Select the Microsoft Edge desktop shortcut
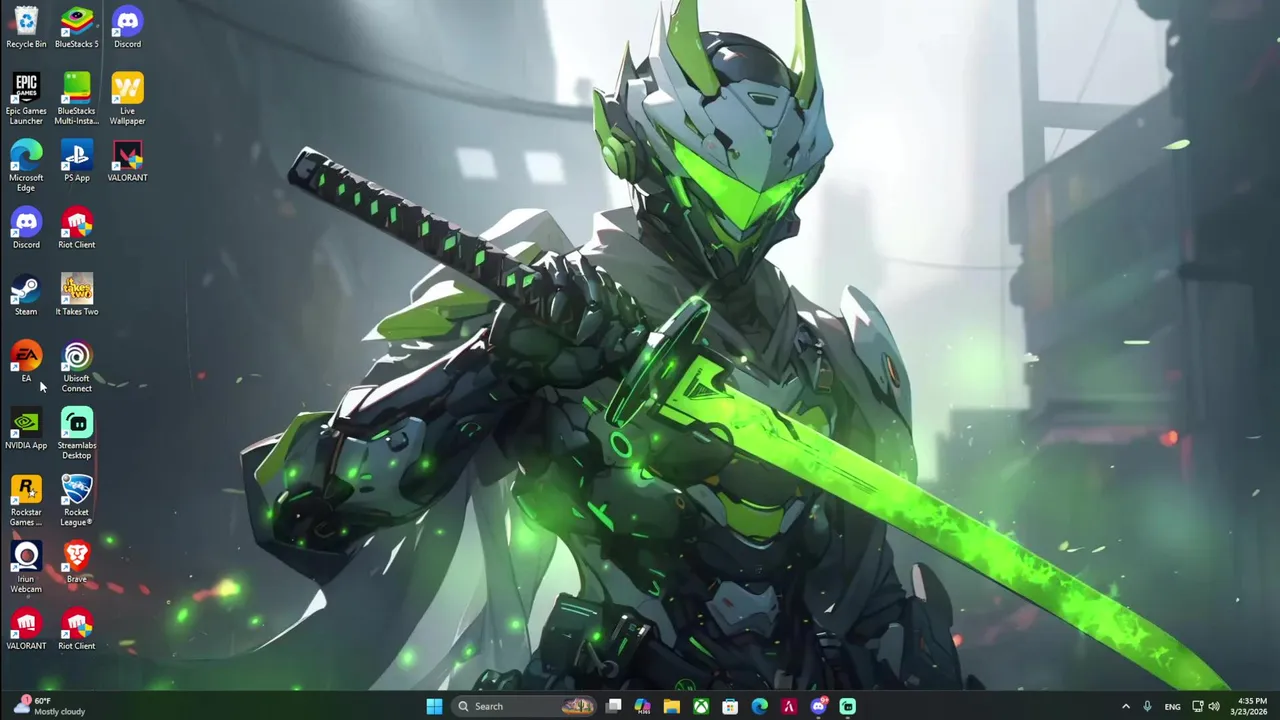The height and width of the screenshot is (720, 1280). tap(26, 166)
